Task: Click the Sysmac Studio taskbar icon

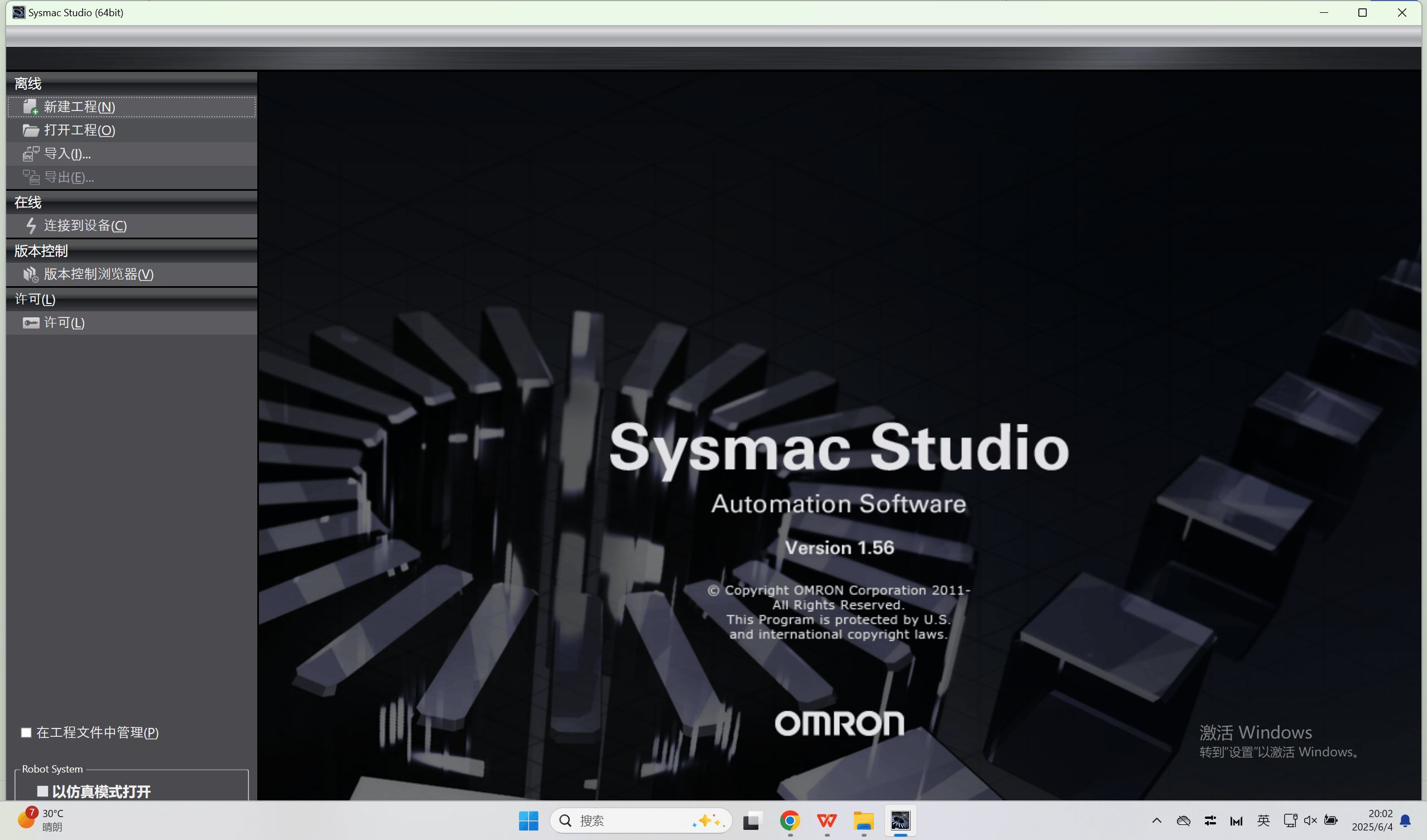Action: tap(900, 820)
